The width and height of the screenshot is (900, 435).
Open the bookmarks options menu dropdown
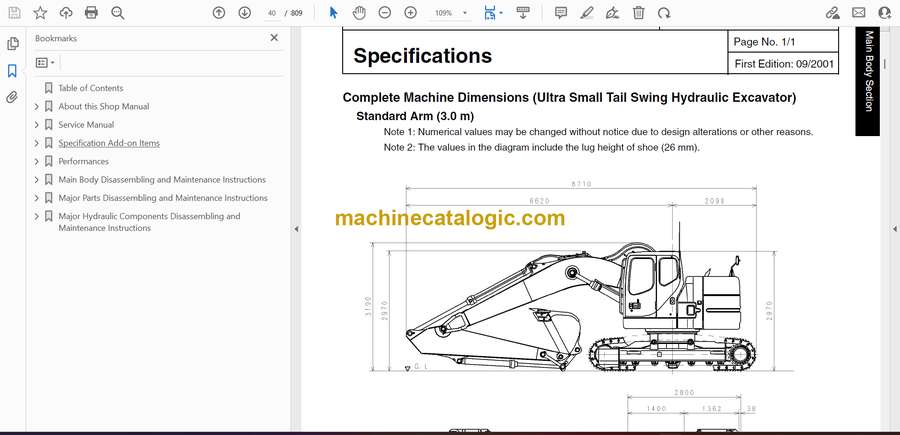pos(45,62)
